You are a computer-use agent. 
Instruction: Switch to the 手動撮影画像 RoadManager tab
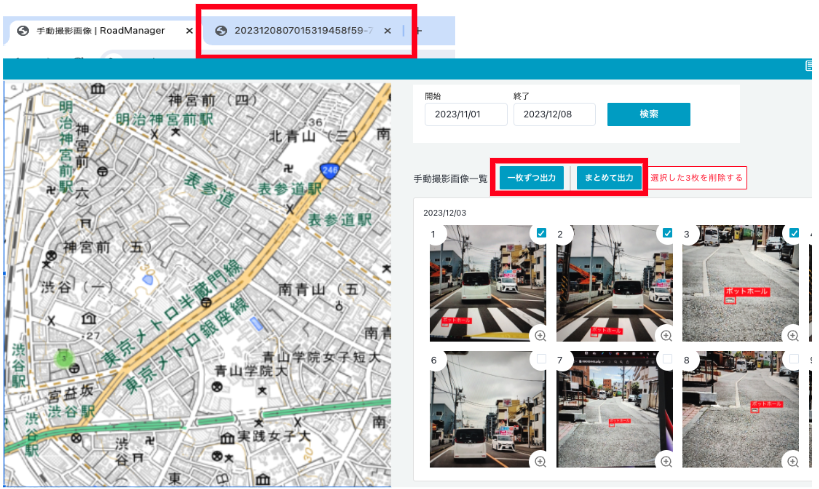point(100,31)
